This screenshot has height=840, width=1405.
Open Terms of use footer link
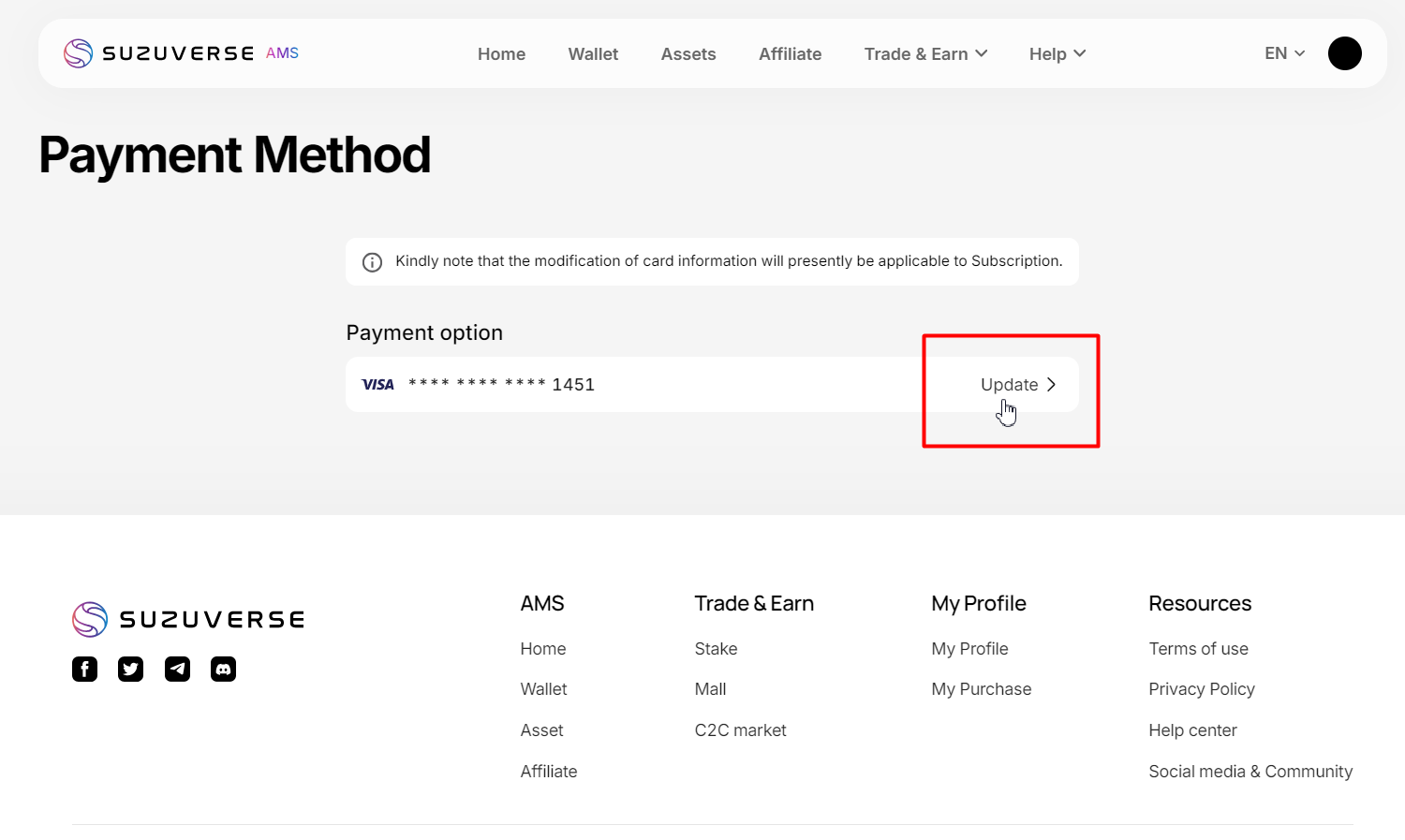pos(1198,649)
